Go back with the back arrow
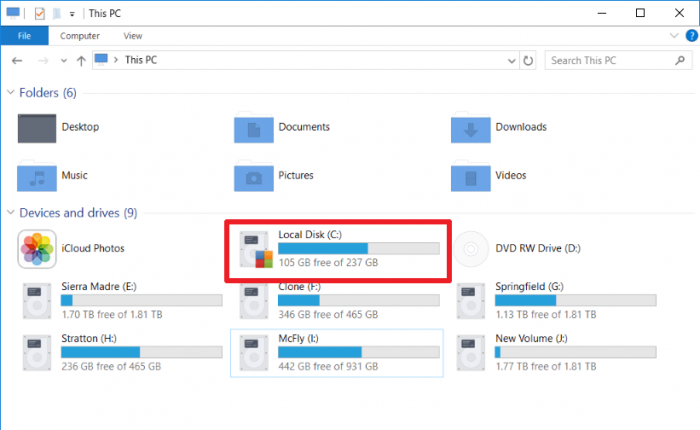 17,60
